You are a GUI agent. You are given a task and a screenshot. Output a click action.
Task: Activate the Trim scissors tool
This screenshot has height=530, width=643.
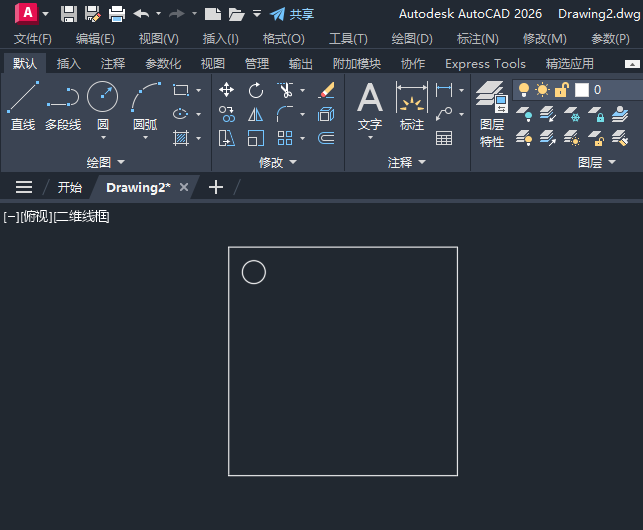(285, 90)
